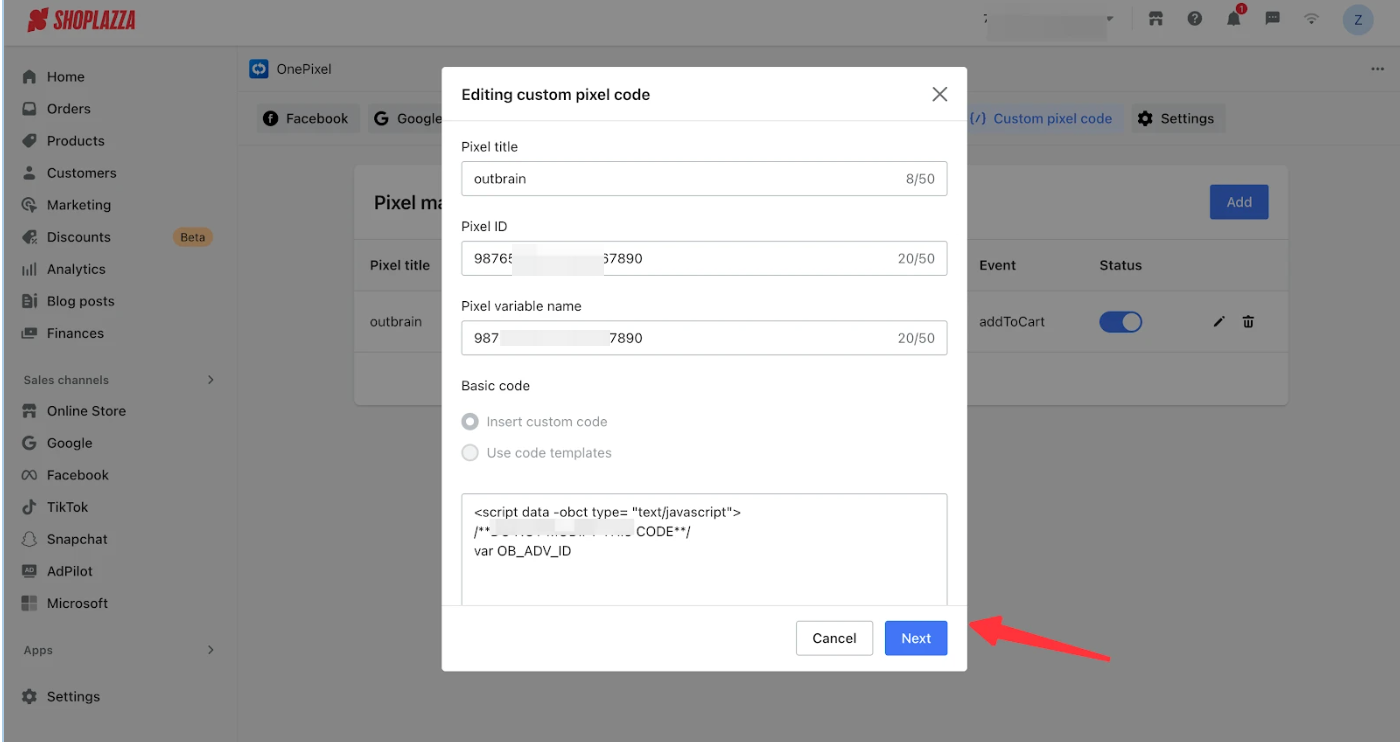1400x742 pixels.
Task: Click the Cancel button
Action: pyautogui.click(x=834, y=638)
